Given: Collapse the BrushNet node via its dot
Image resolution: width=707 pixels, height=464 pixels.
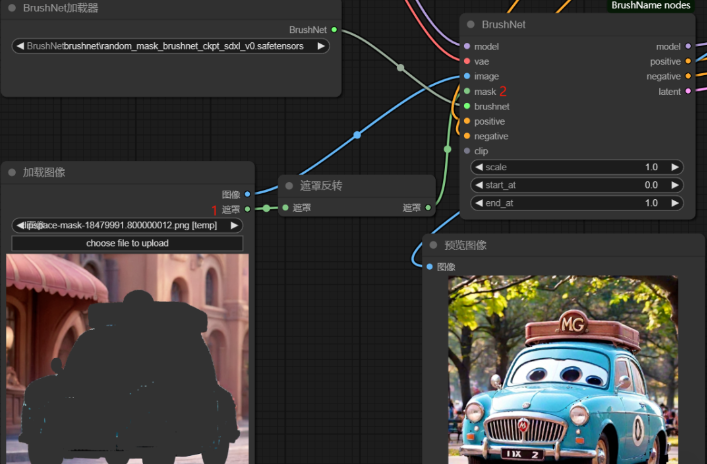Looking at the screenshot, I should click(471, 24).
